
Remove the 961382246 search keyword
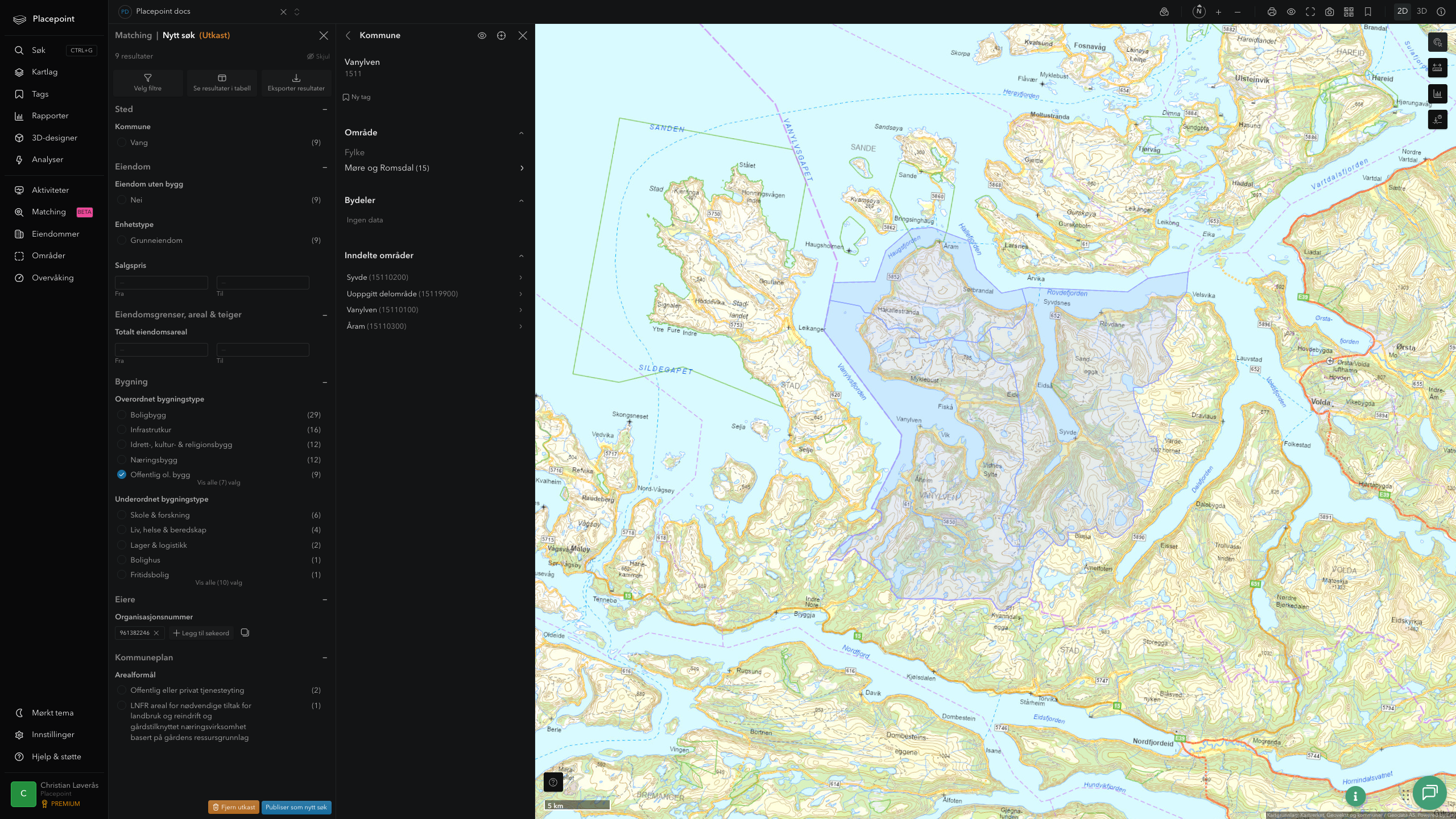click(156, 633)
